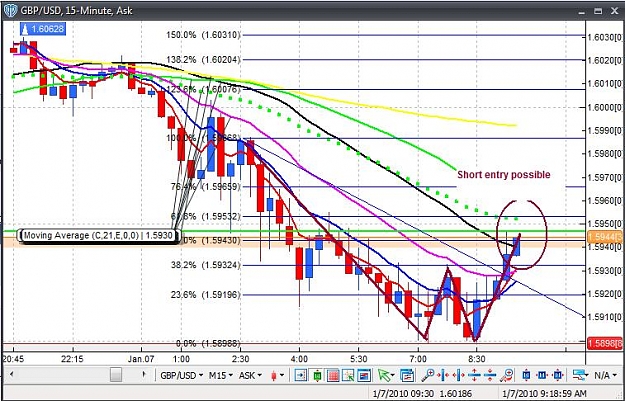The height and width of the screenshot is (401, 625).
Task: Click the 150.0% (1.60310) Fibonacci label
Action: 203,35
